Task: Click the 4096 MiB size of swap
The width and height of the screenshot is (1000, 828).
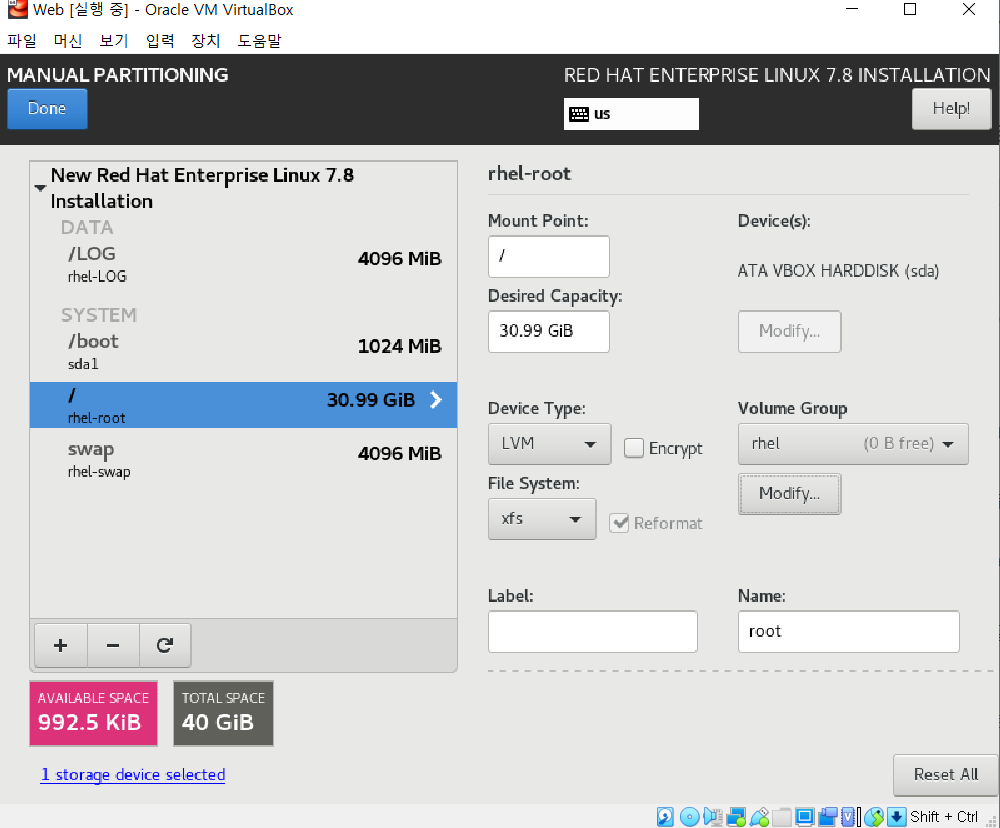Action: (399, 454)
